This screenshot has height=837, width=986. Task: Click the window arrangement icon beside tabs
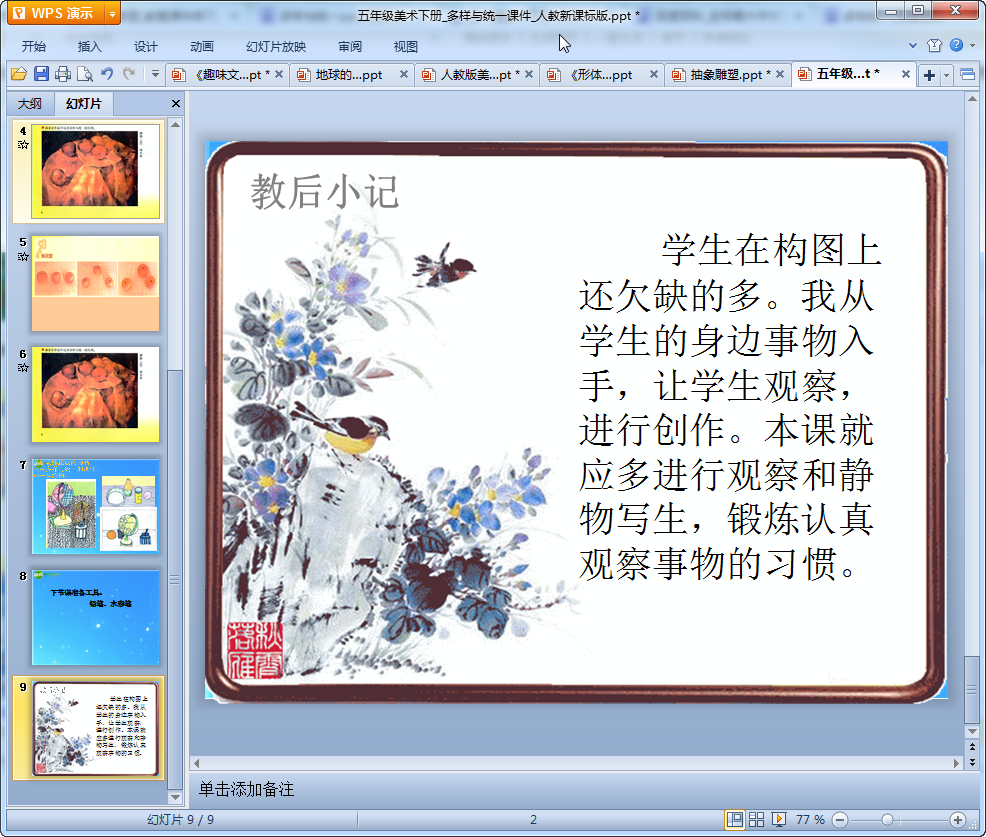pos(968,75)
